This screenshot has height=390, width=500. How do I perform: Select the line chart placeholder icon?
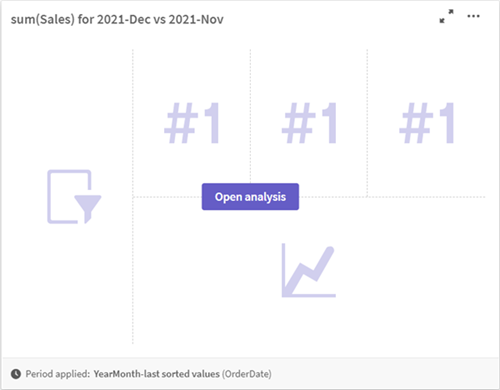pos(308,270)
